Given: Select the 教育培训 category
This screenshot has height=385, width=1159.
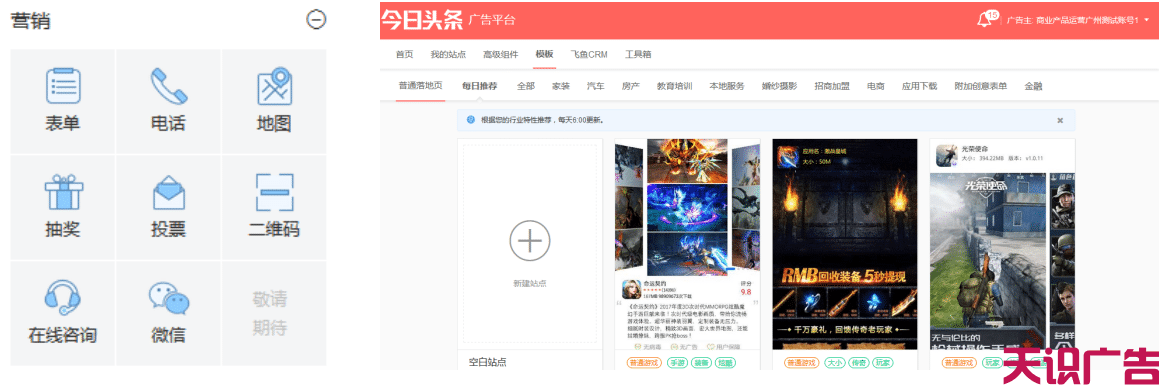Looking at the screenshot, I should click(x=674, y=86).
